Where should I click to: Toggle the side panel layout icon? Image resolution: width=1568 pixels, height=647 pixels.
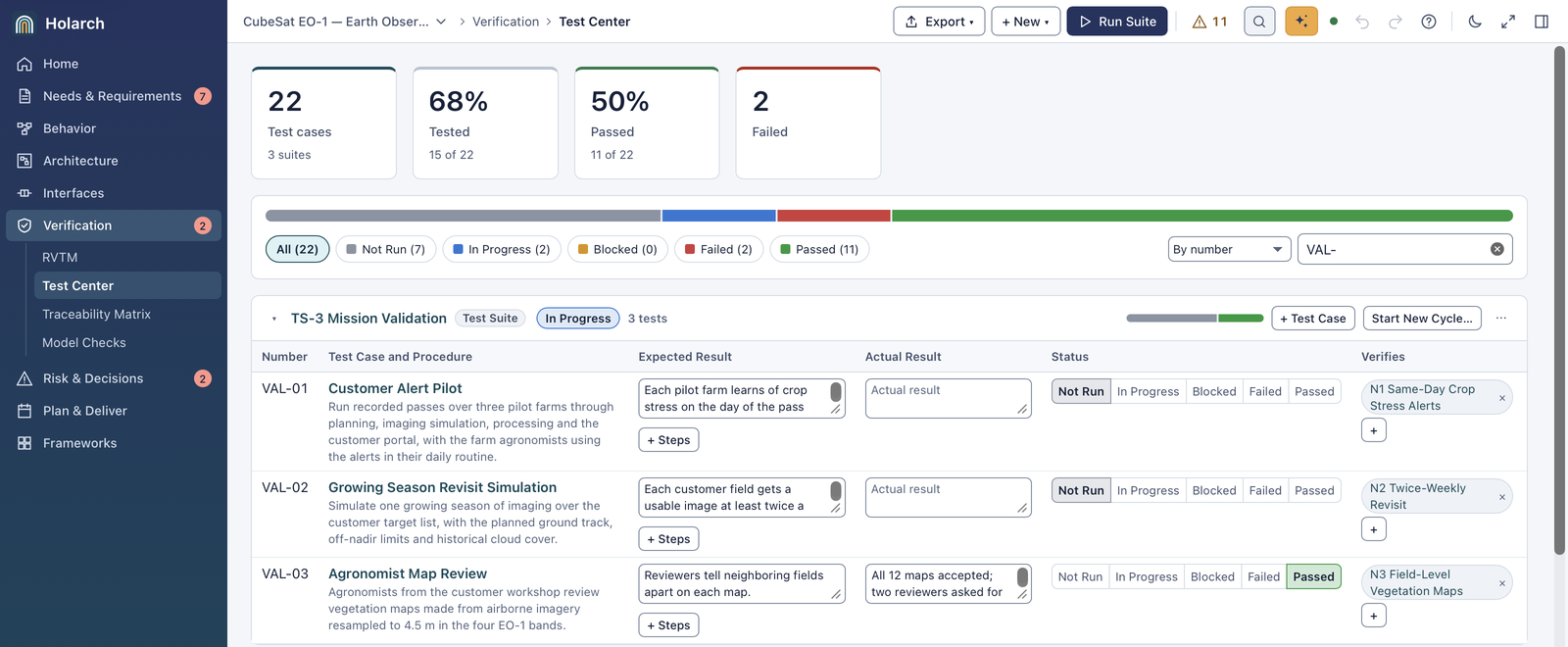1542,22
